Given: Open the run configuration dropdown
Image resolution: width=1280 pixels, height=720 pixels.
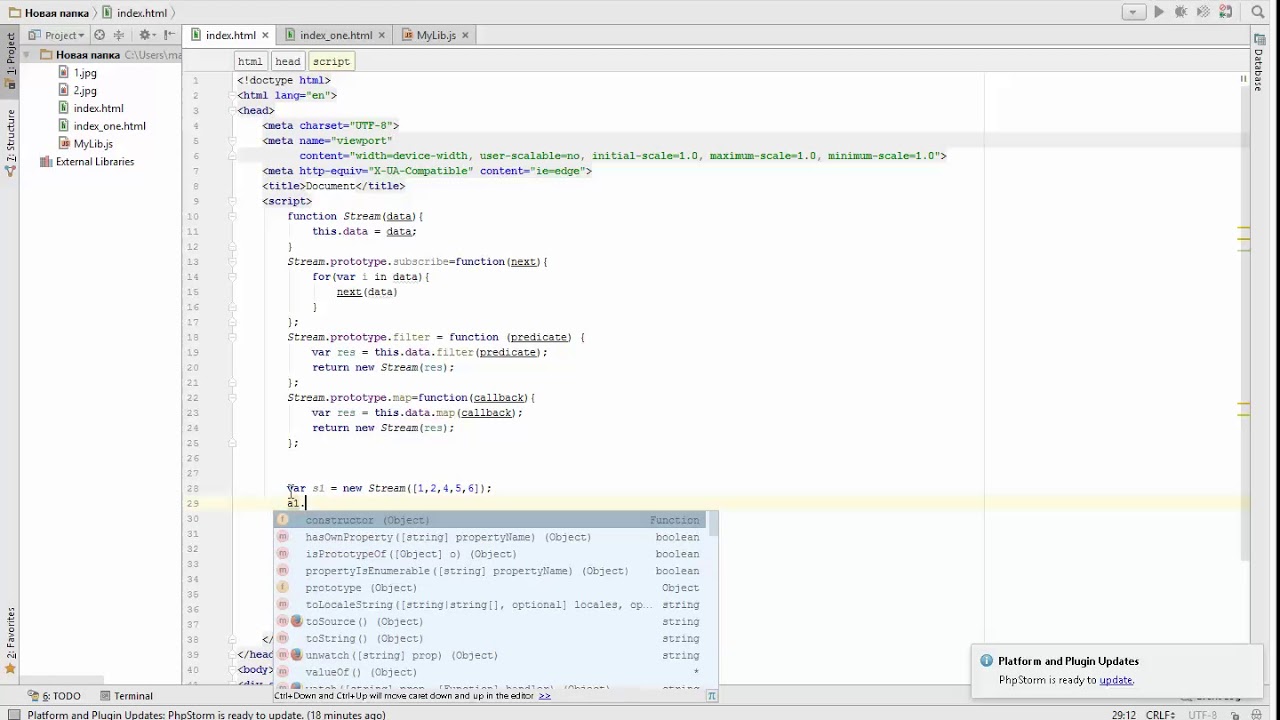Looking at the screenshot, I should point(1133,13).
